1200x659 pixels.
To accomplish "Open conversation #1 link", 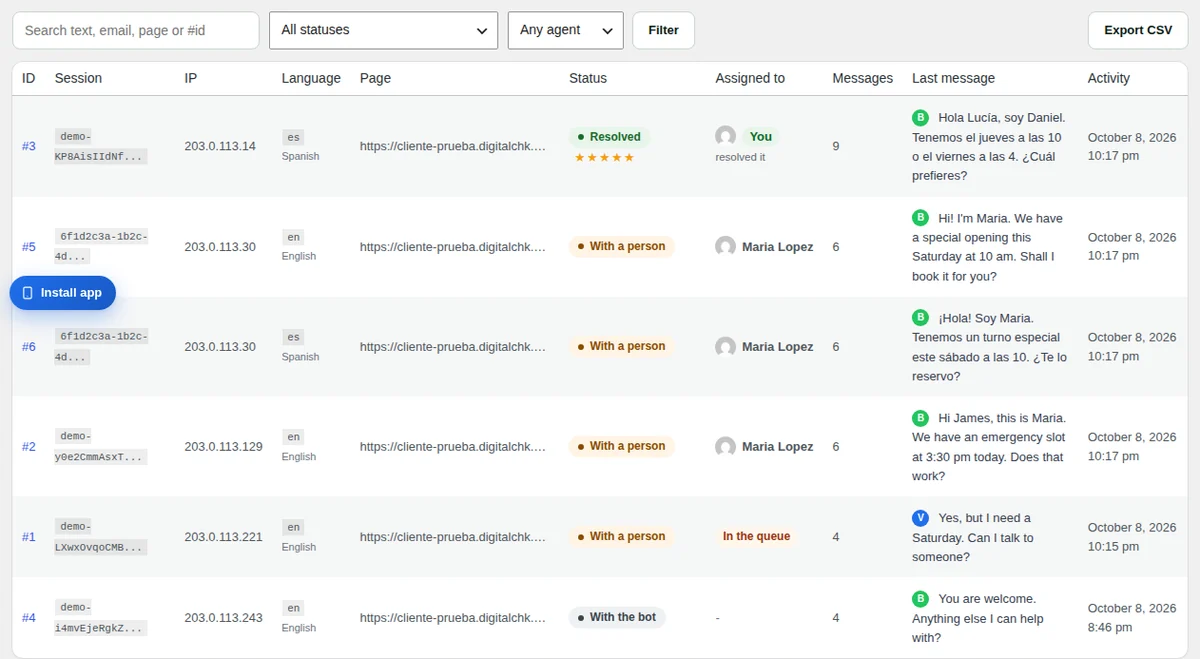I will 29,537.
